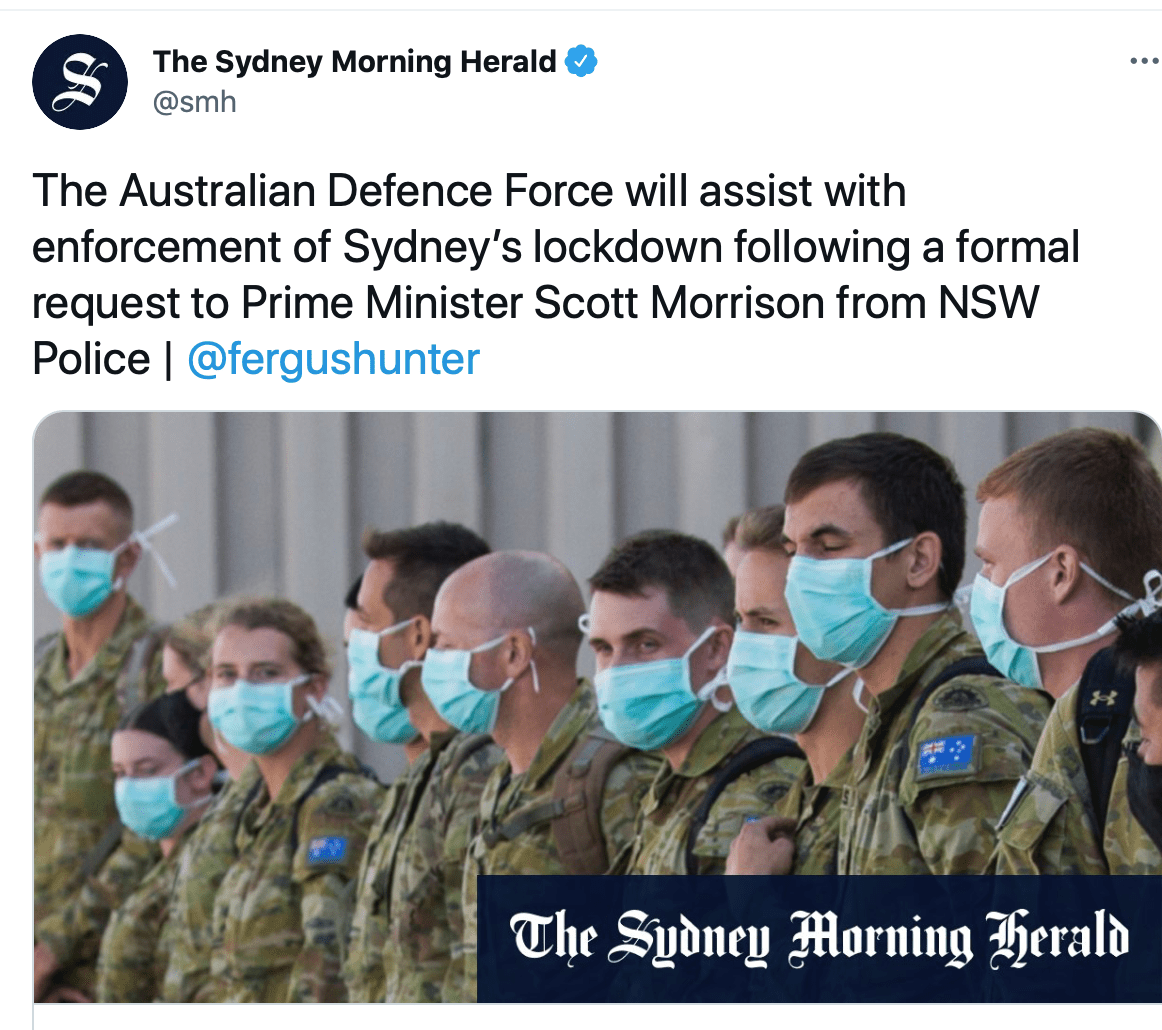Click the blue verified badge
This screenshot has height=1030, width=1162.
pyautogui.click(x=581, y=61)
